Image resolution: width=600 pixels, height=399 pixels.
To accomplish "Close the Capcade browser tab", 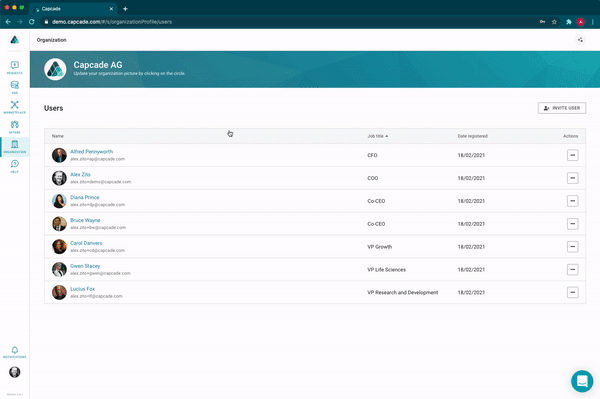I will point(111,9).
